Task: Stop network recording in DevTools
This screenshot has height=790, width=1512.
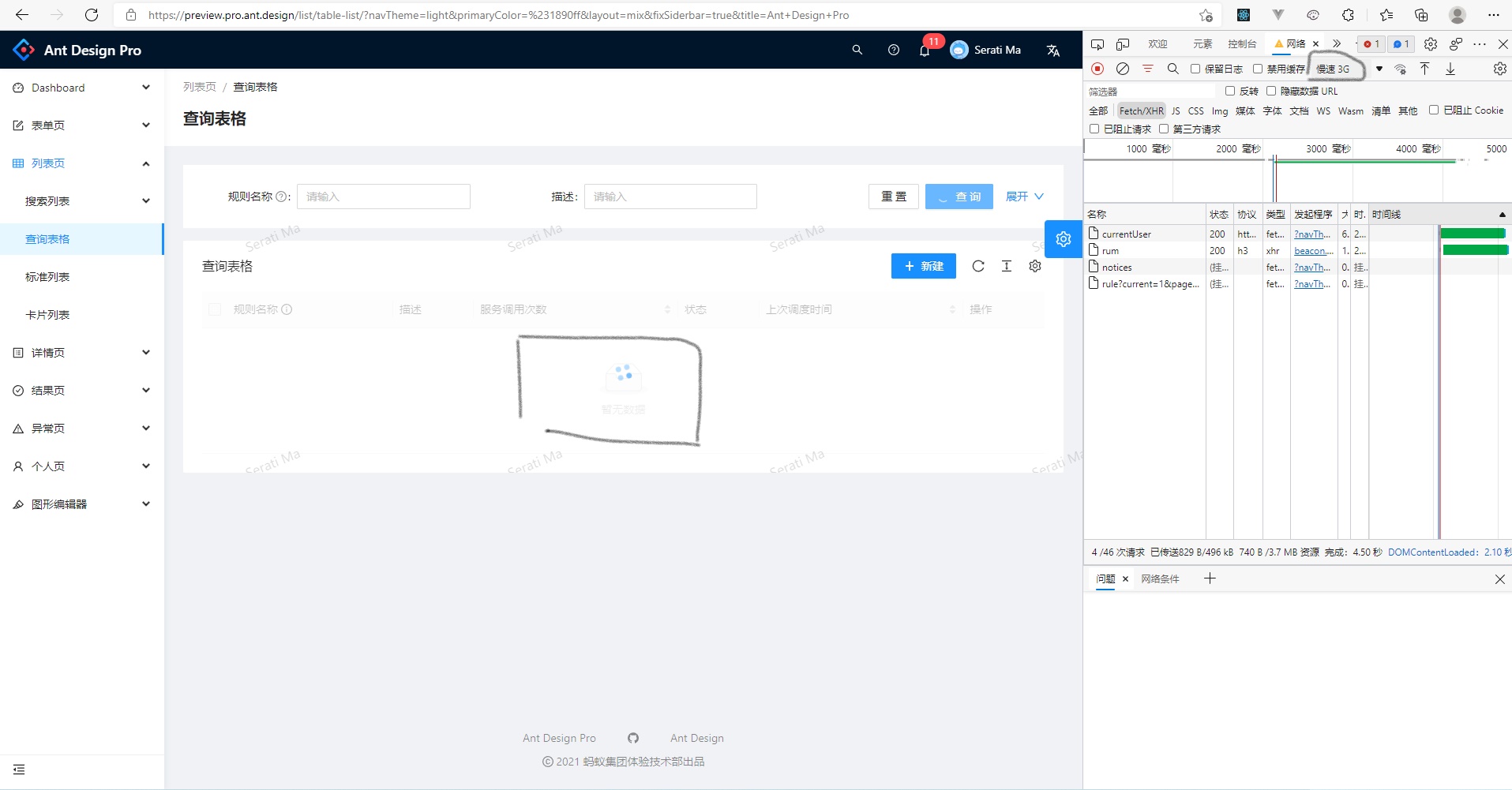Action: 1097,69
